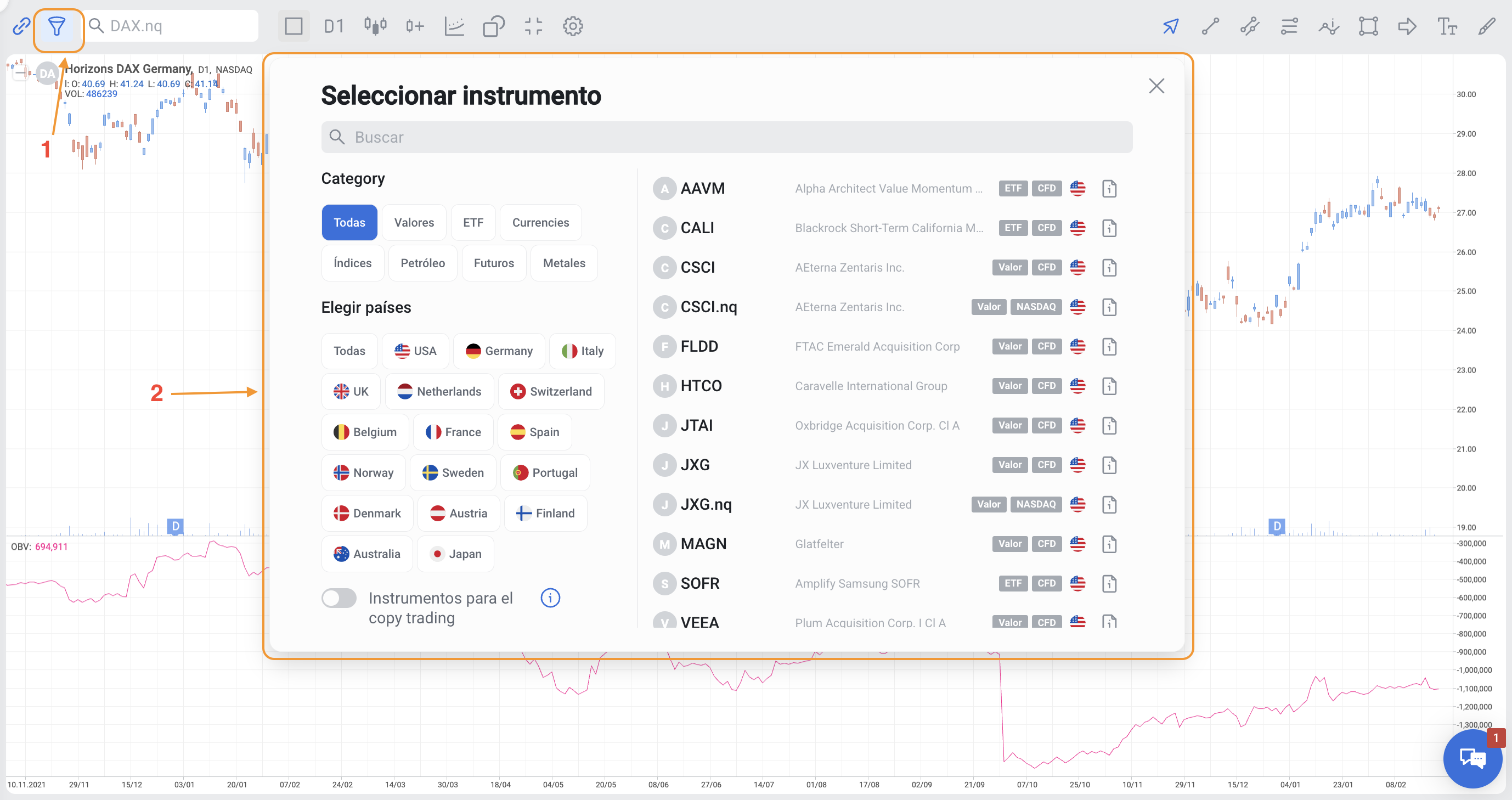
Task: Switch to the Futuros category tab
Action: pos(493,263)
